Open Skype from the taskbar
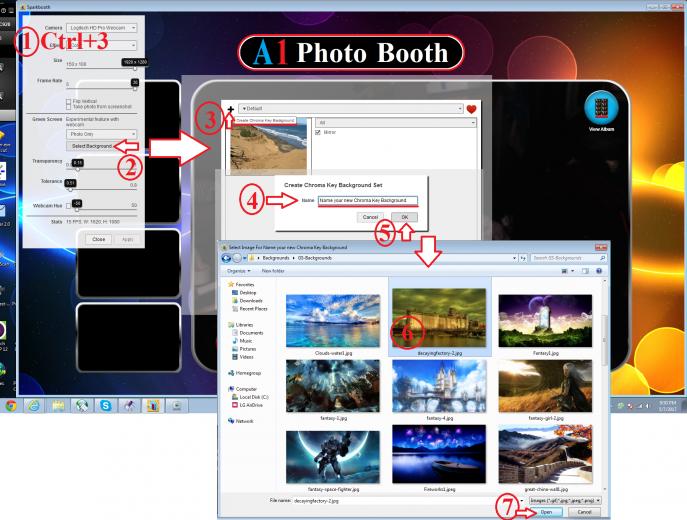The image size is (687, 520). click(x=106, y=406)
